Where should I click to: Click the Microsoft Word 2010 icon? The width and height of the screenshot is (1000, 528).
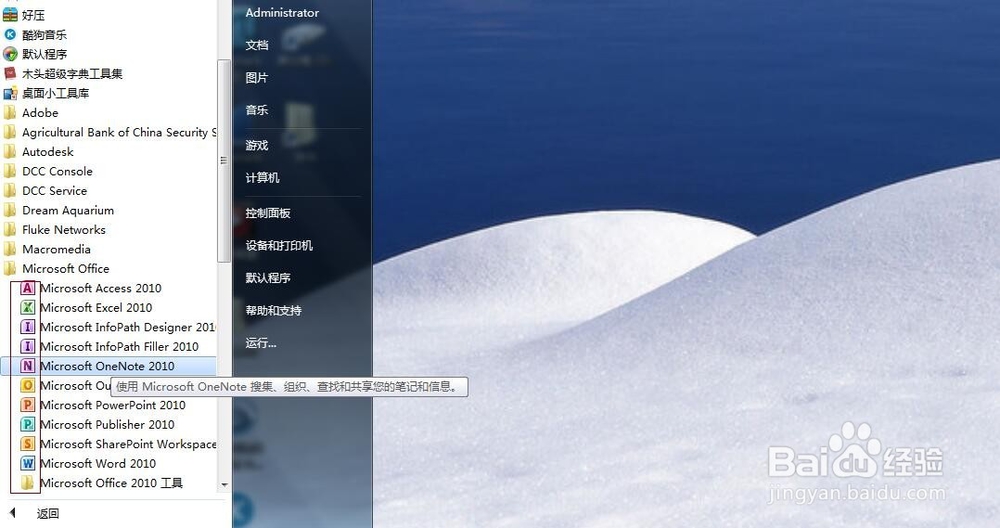pyautogui.click(x=27, y=464)
